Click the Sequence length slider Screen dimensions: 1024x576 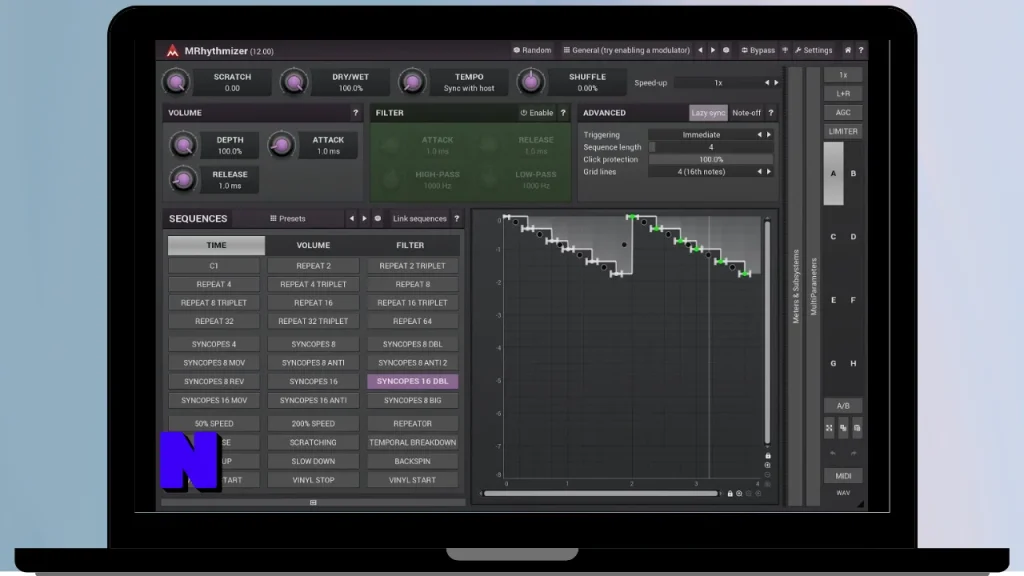pyautogui.click(x=711, y=147)
